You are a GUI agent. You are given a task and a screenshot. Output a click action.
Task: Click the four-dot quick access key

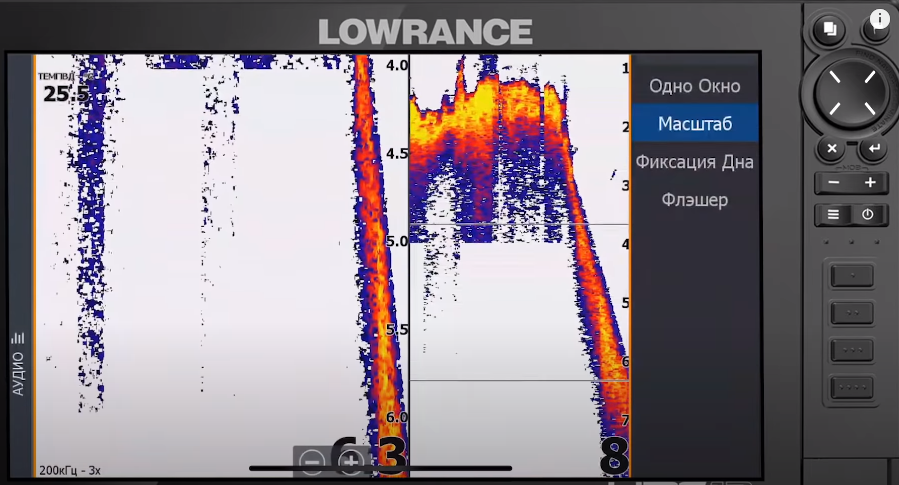click(852, 387)
